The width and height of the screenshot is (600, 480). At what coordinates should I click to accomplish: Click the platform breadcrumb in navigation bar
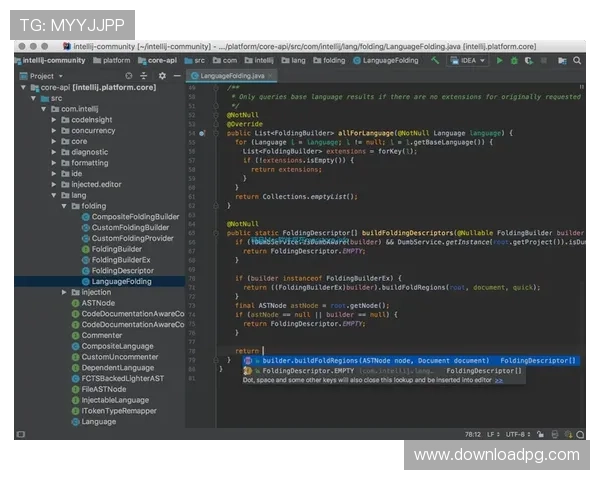[x=116, y=60]
